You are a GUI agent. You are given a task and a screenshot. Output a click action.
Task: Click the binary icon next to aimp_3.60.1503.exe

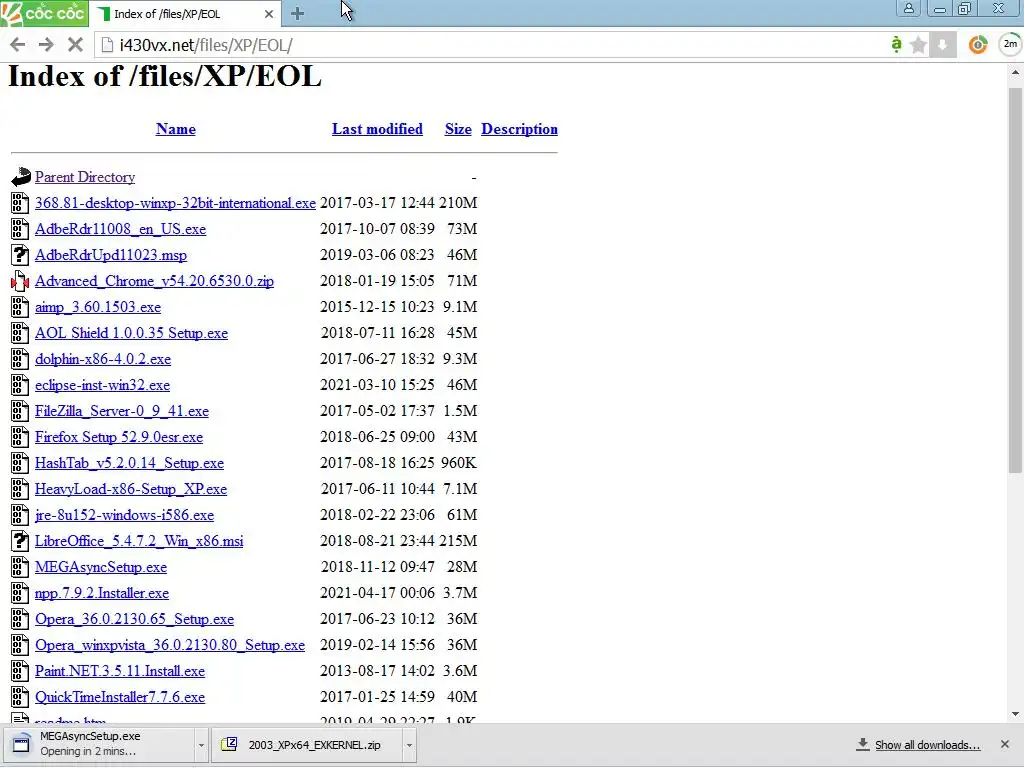[20, 307]
